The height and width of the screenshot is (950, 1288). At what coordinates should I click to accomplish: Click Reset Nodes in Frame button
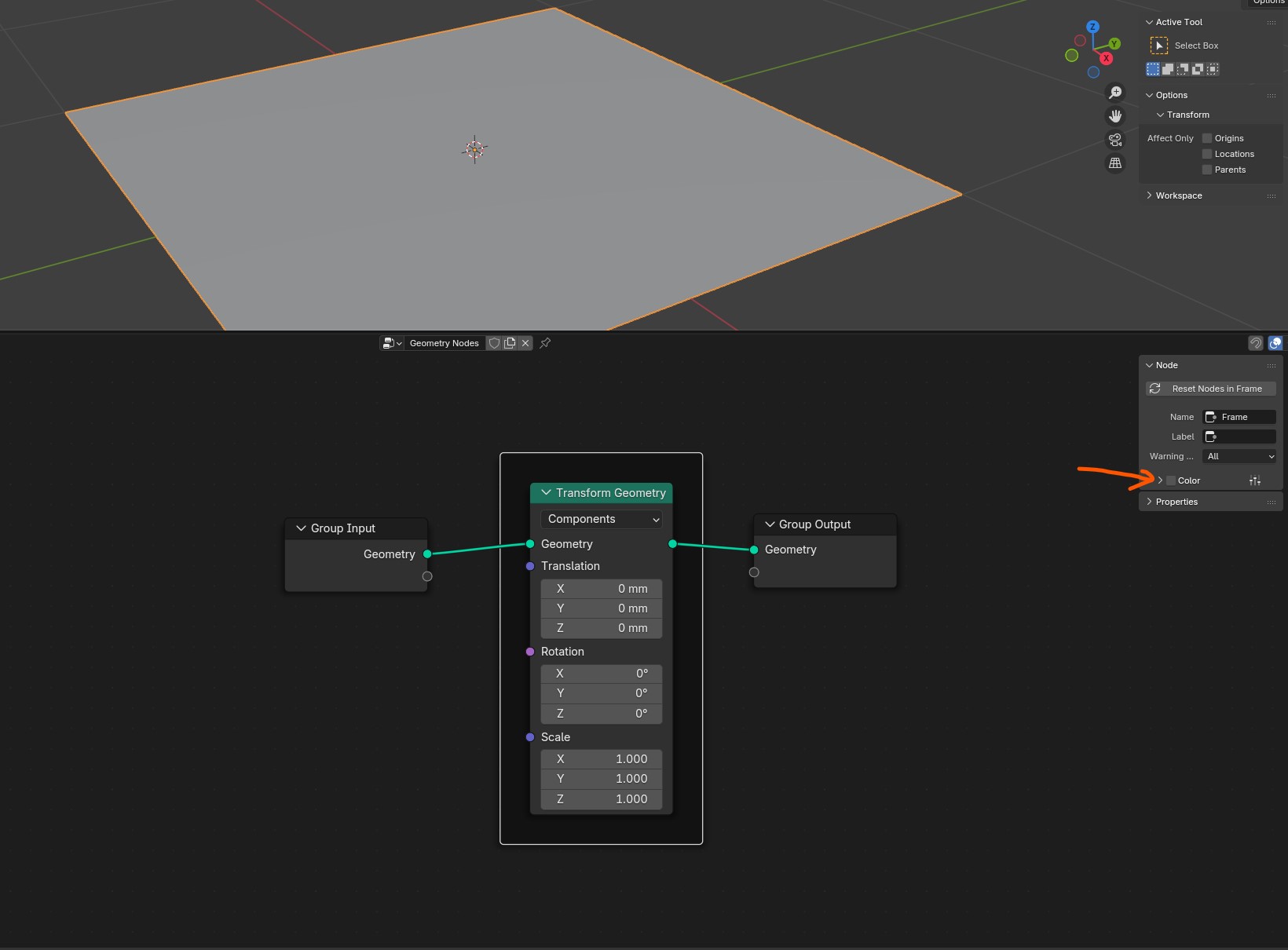[1211, 389]
